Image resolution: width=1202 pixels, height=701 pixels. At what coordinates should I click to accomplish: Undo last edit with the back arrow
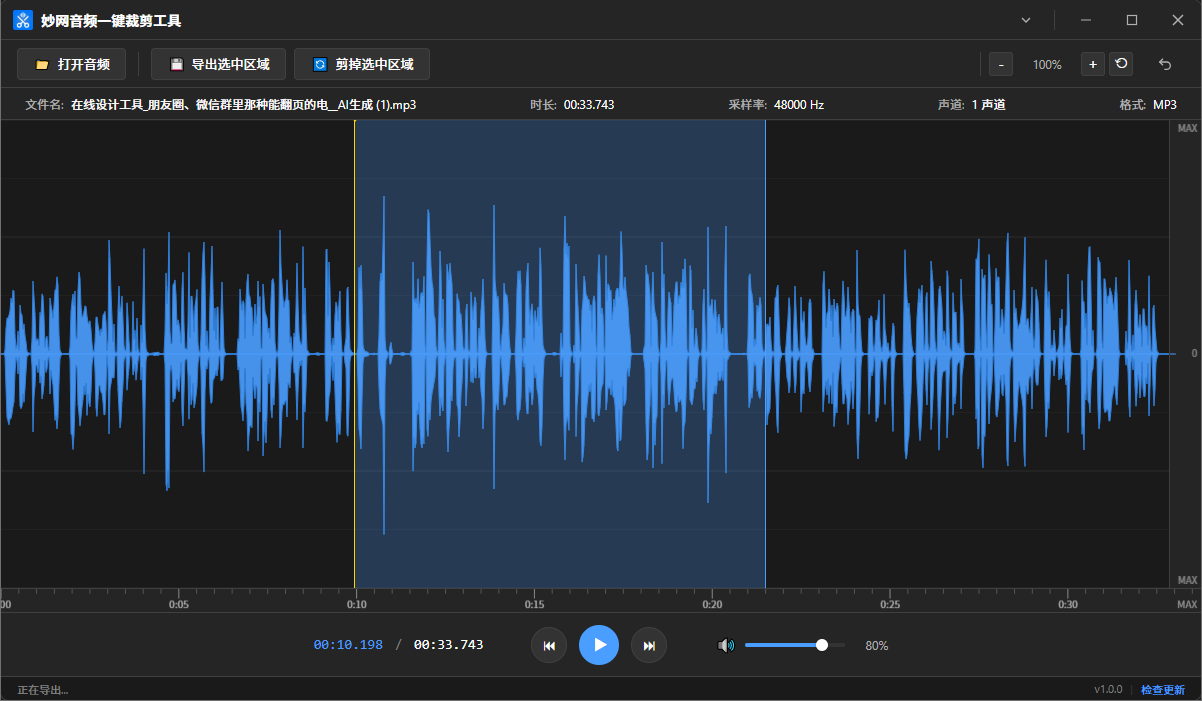pos(1165,64)
